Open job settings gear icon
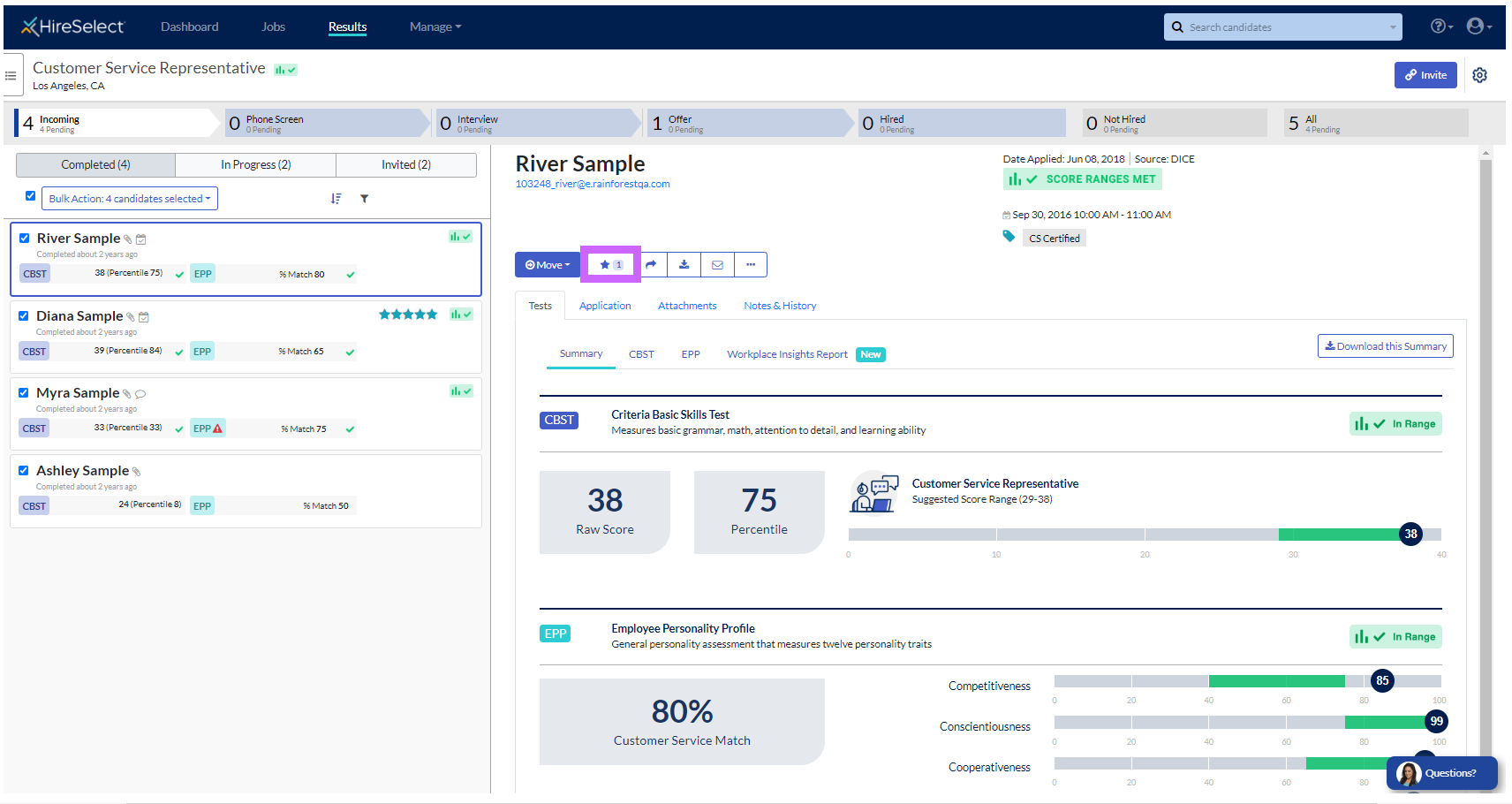1512x804 pixels. coord(1479,75)
